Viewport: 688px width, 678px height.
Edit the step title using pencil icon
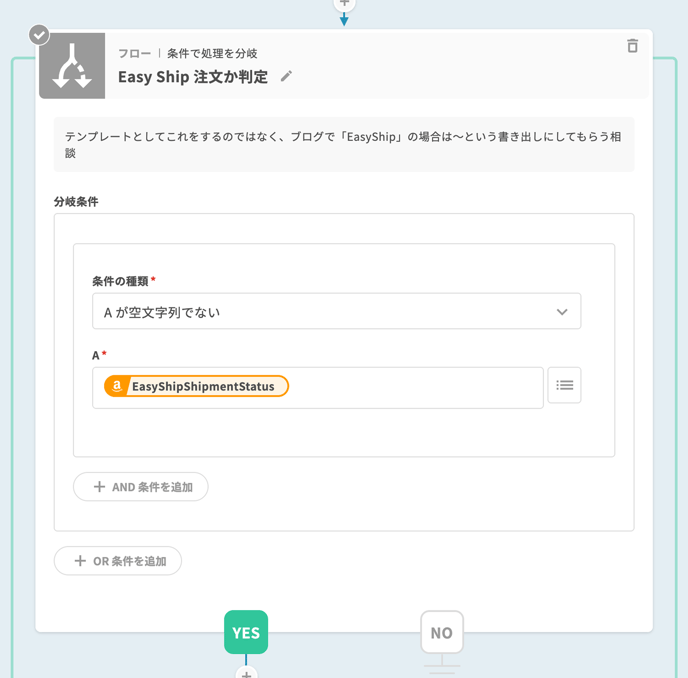pos(286,77)
